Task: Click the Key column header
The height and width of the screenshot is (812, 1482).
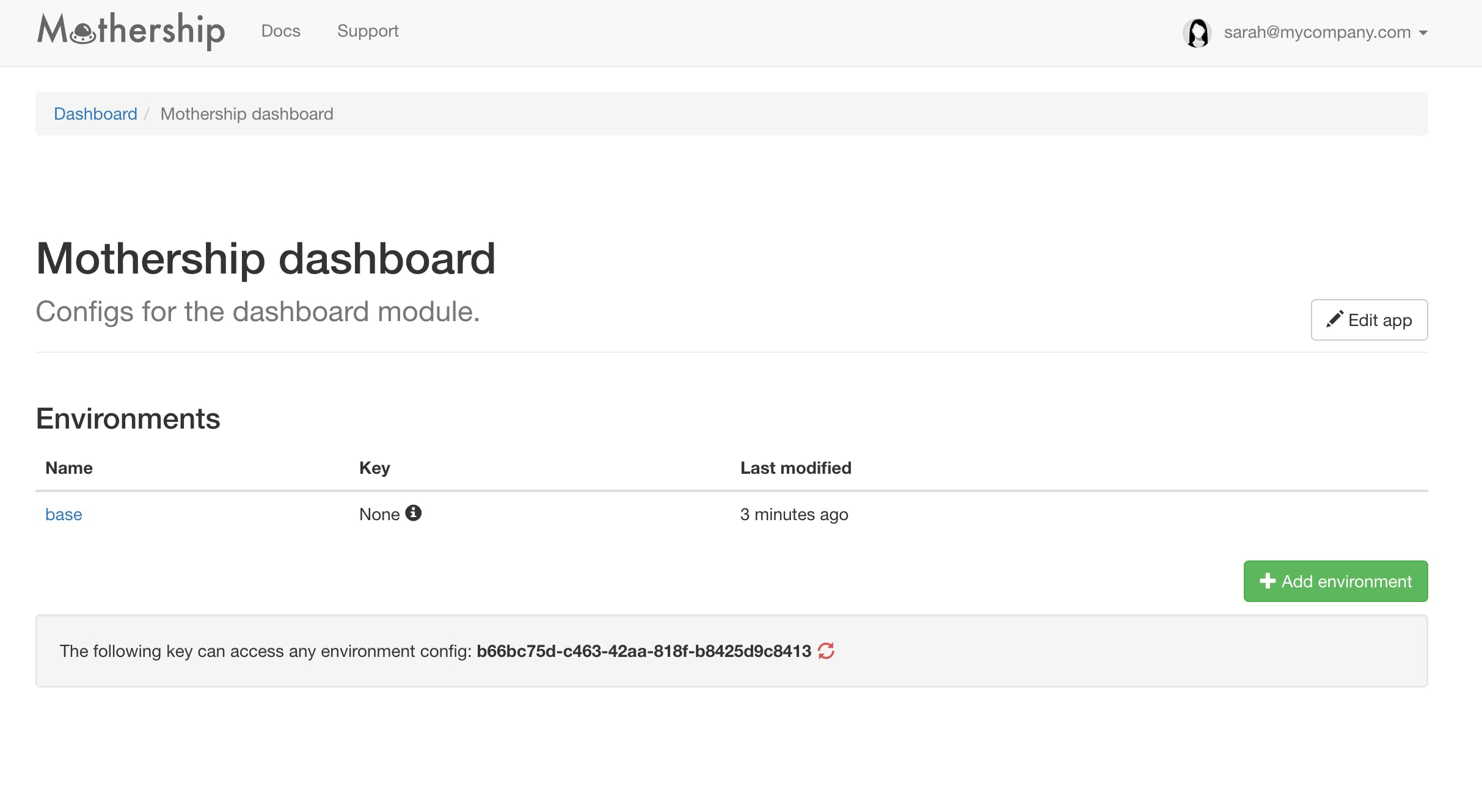Action: (374, 468)
